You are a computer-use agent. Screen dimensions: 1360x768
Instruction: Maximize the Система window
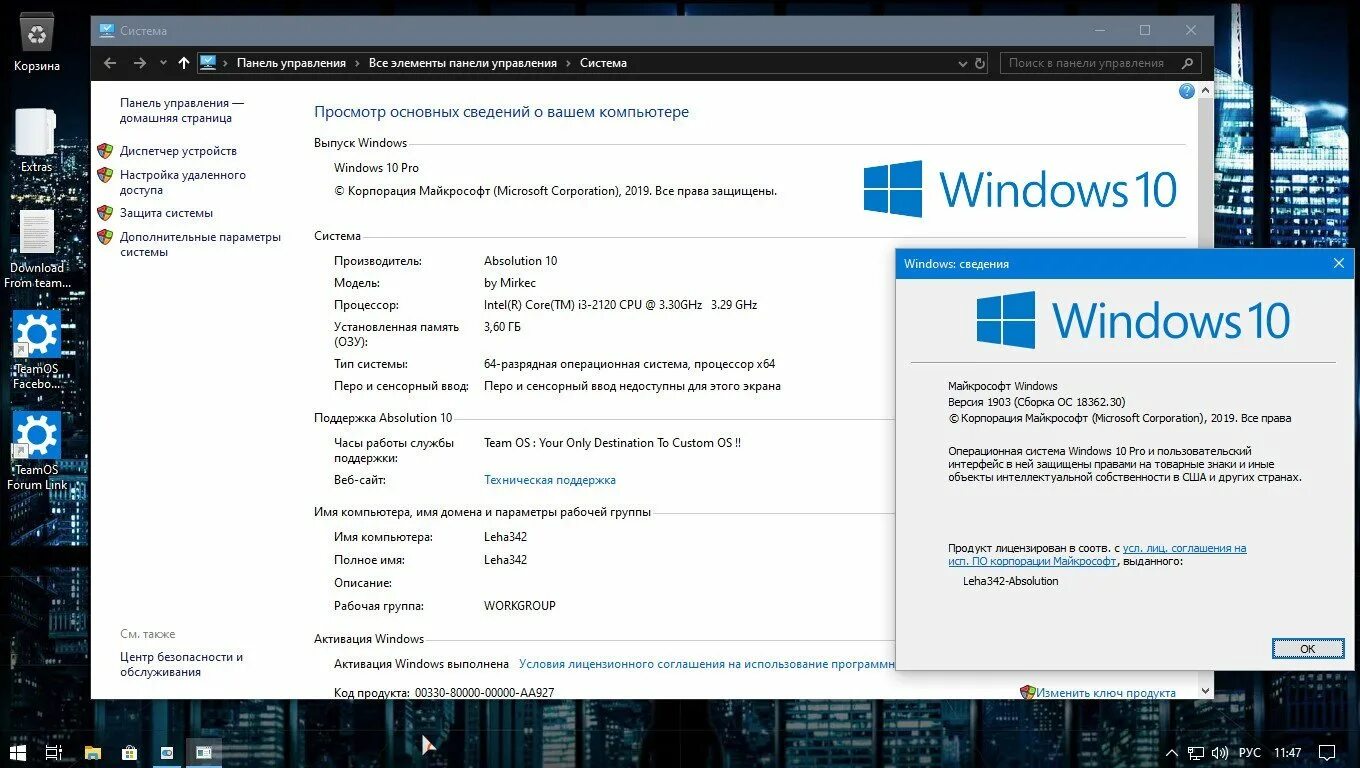pos(1145,30)
